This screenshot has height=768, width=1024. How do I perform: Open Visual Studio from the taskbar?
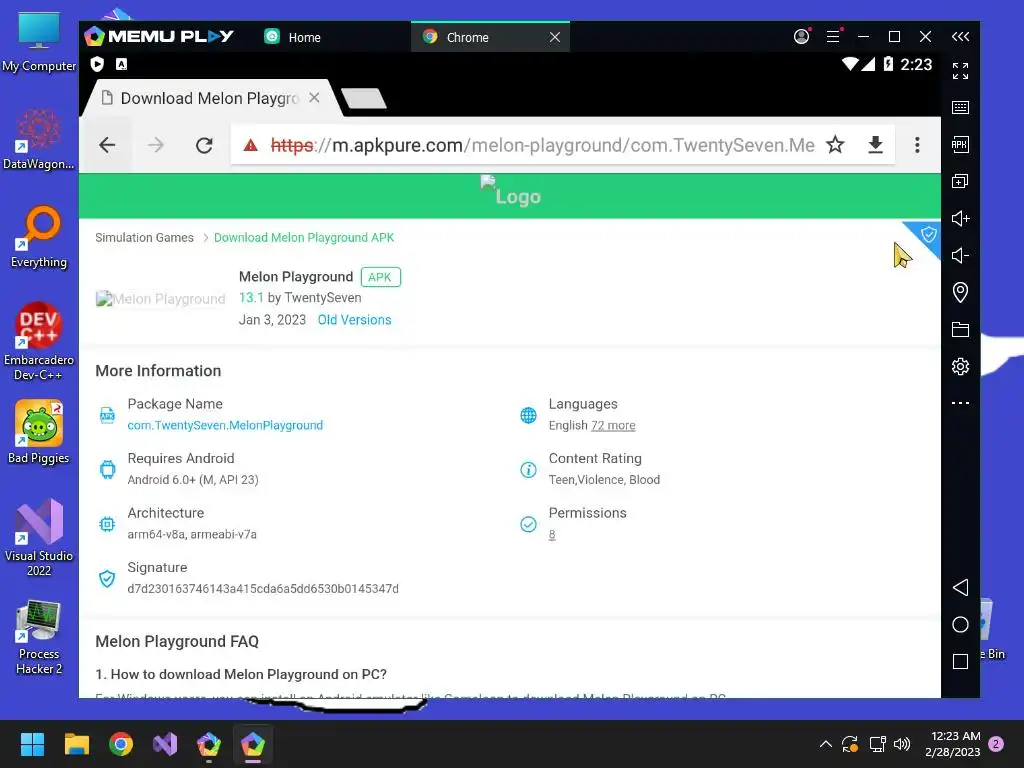tap(165, 744)
